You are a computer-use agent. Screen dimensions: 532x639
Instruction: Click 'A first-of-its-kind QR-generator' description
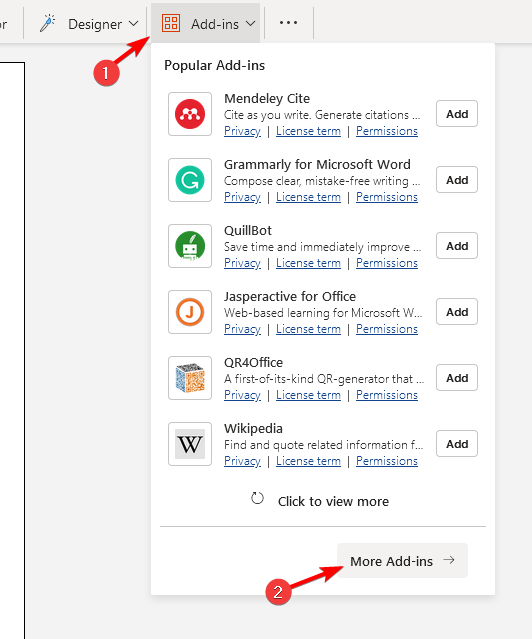pos(324,379)
